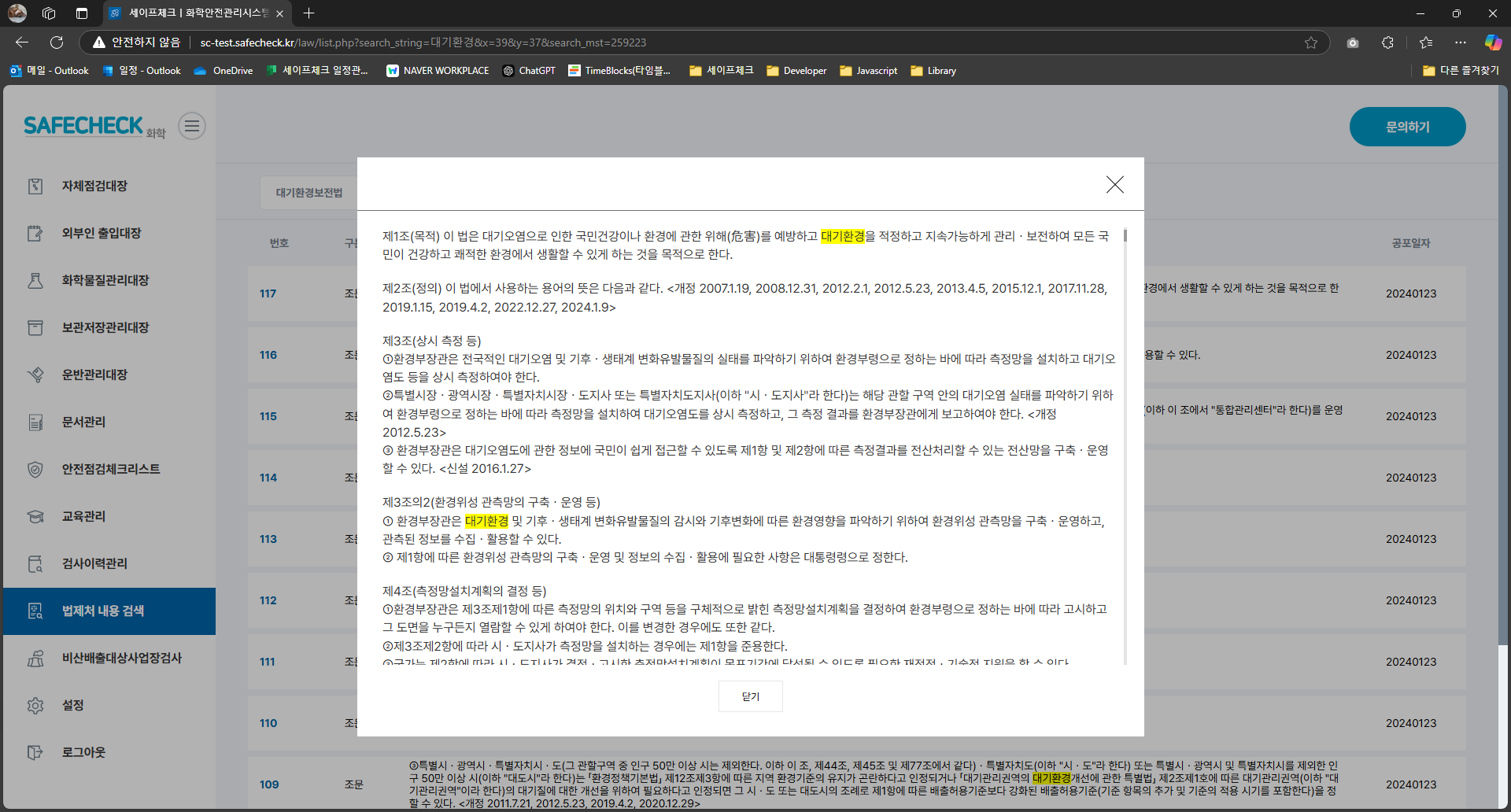Open browser favorites list icon
This screenshot has height=812, width=1511.
coord(1425,42)
